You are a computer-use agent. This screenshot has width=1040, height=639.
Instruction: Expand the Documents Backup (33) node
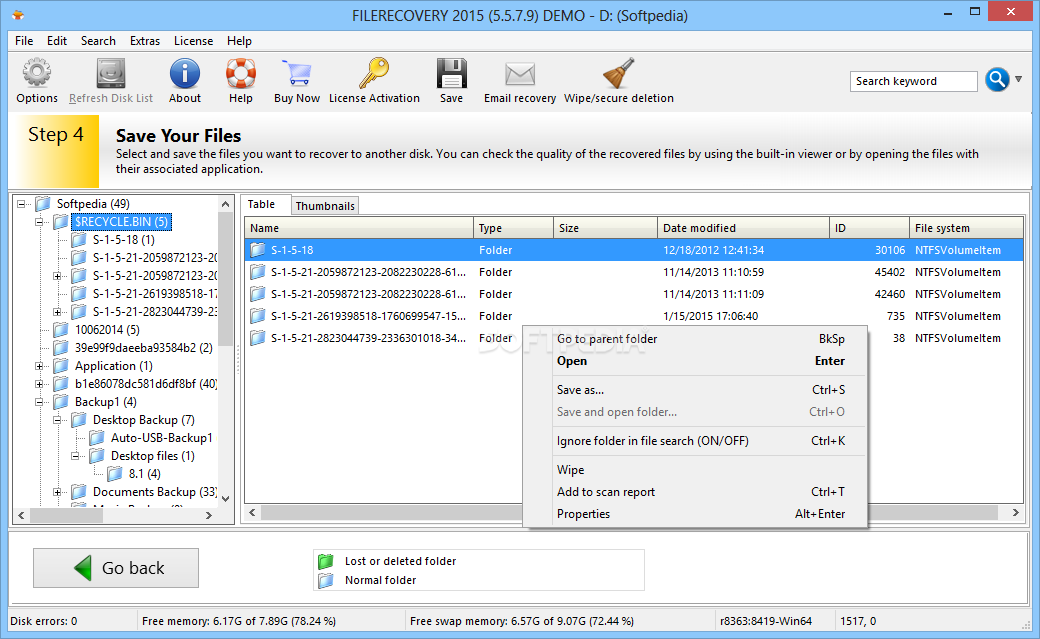[57, 492]
